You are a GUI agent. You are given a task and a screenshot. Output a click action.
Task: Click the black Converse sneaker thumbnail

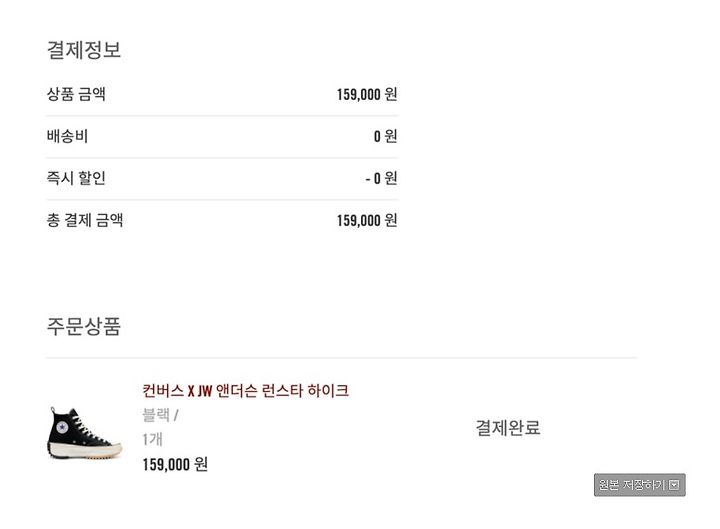84,433
